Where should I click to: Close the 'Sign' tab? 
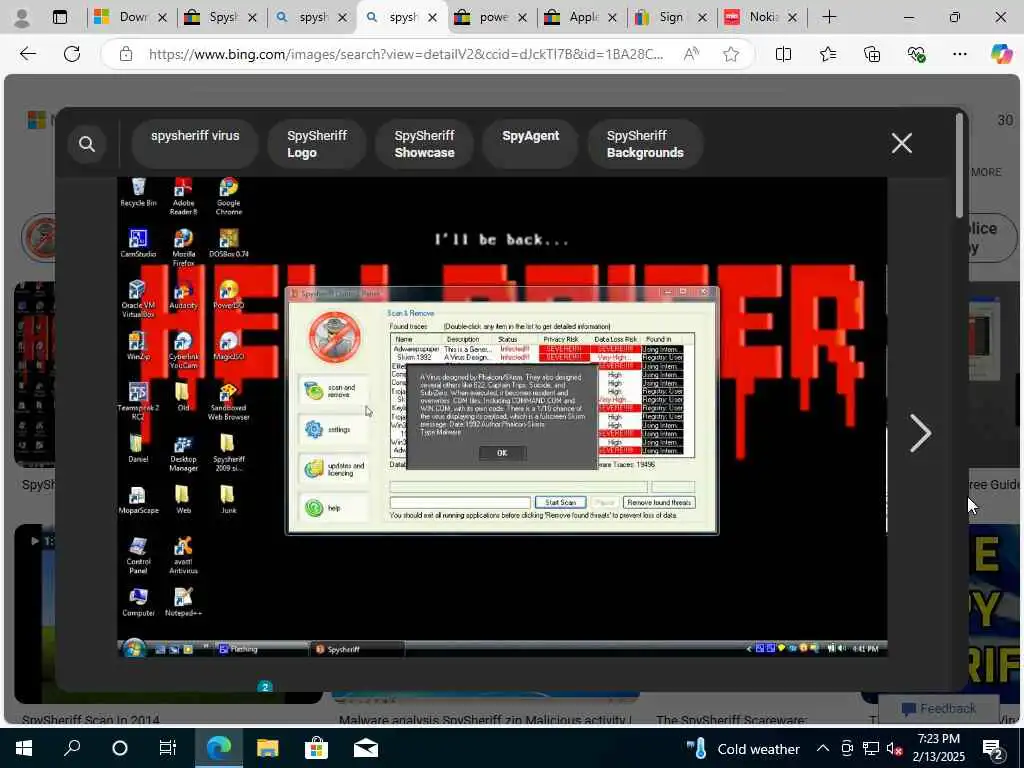pyautogui.click(x=702, y=18)
